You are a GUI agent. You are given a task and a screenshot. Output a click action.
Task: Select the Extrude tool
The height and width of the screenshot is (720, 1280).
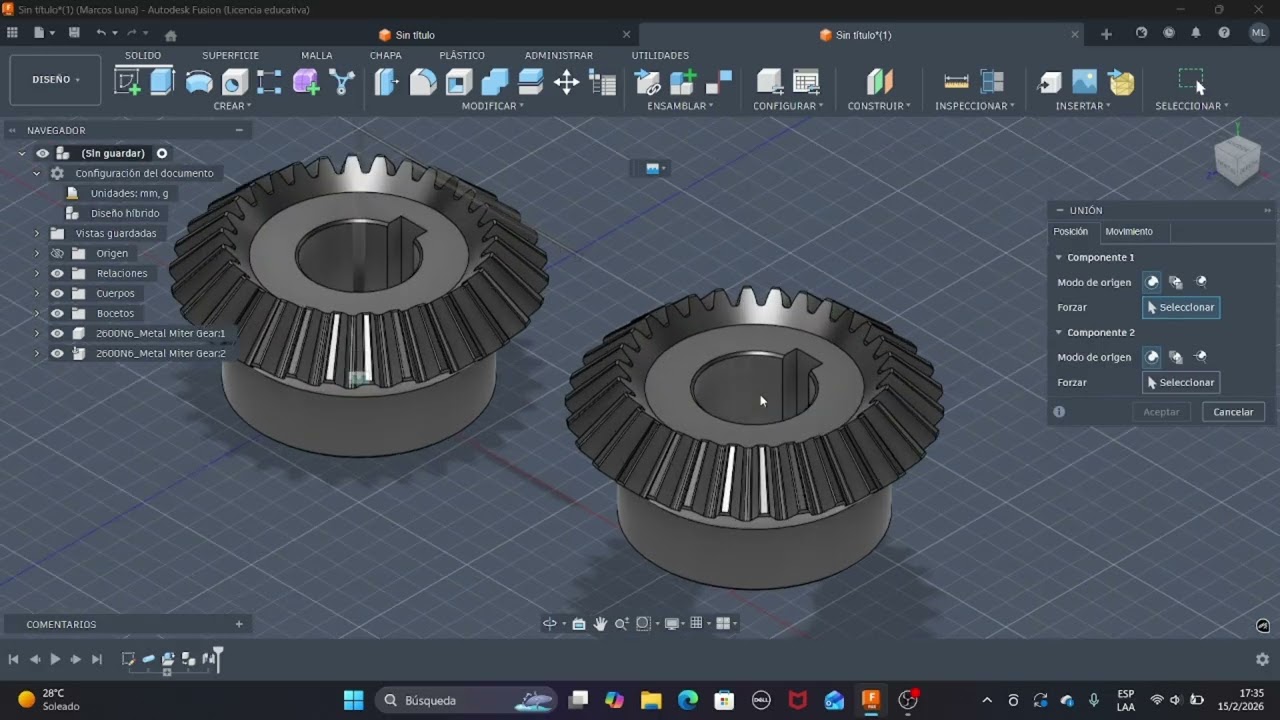[162, 82]
